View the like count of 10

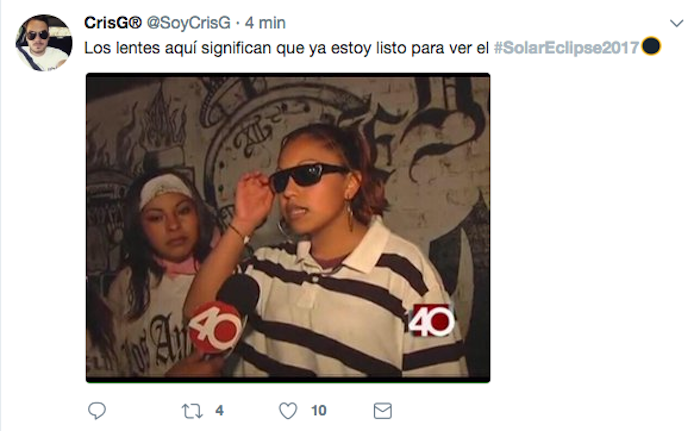pos(319,410)
